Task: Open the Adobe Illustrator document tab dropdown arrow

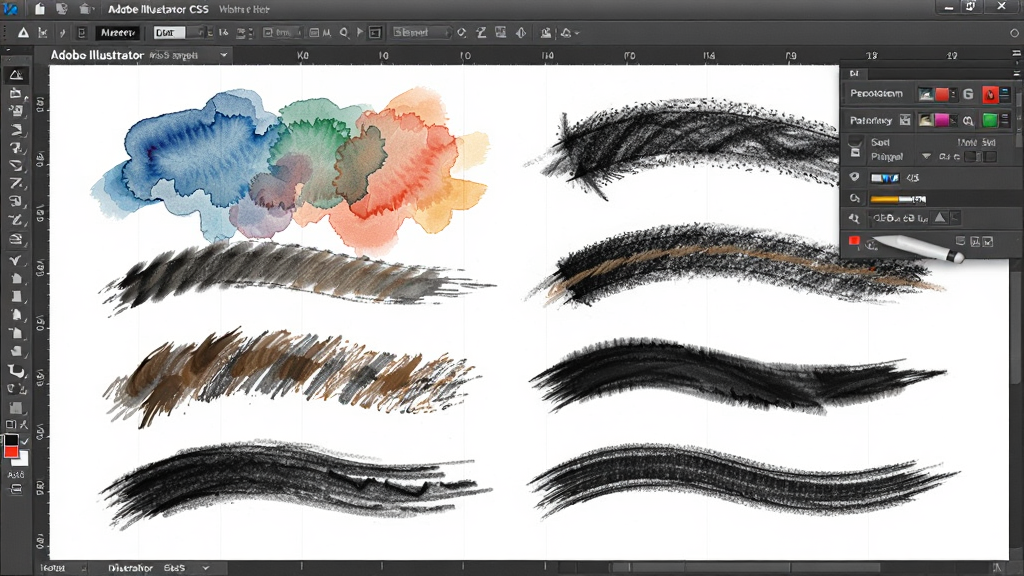Action: [223, 56]
